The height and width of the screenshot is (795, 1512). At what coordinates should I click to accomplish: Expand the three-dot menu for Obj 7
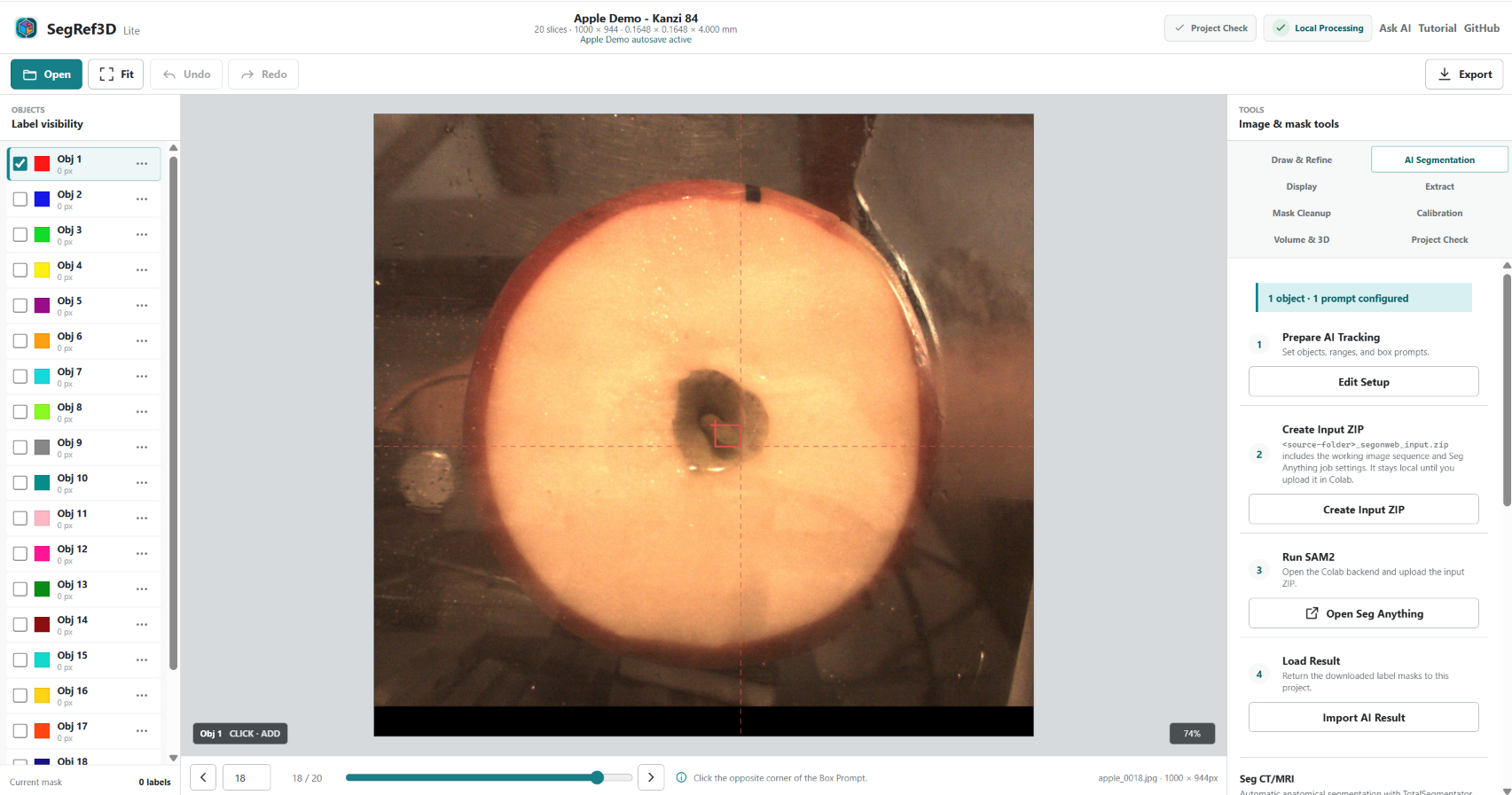click(142, 377)
